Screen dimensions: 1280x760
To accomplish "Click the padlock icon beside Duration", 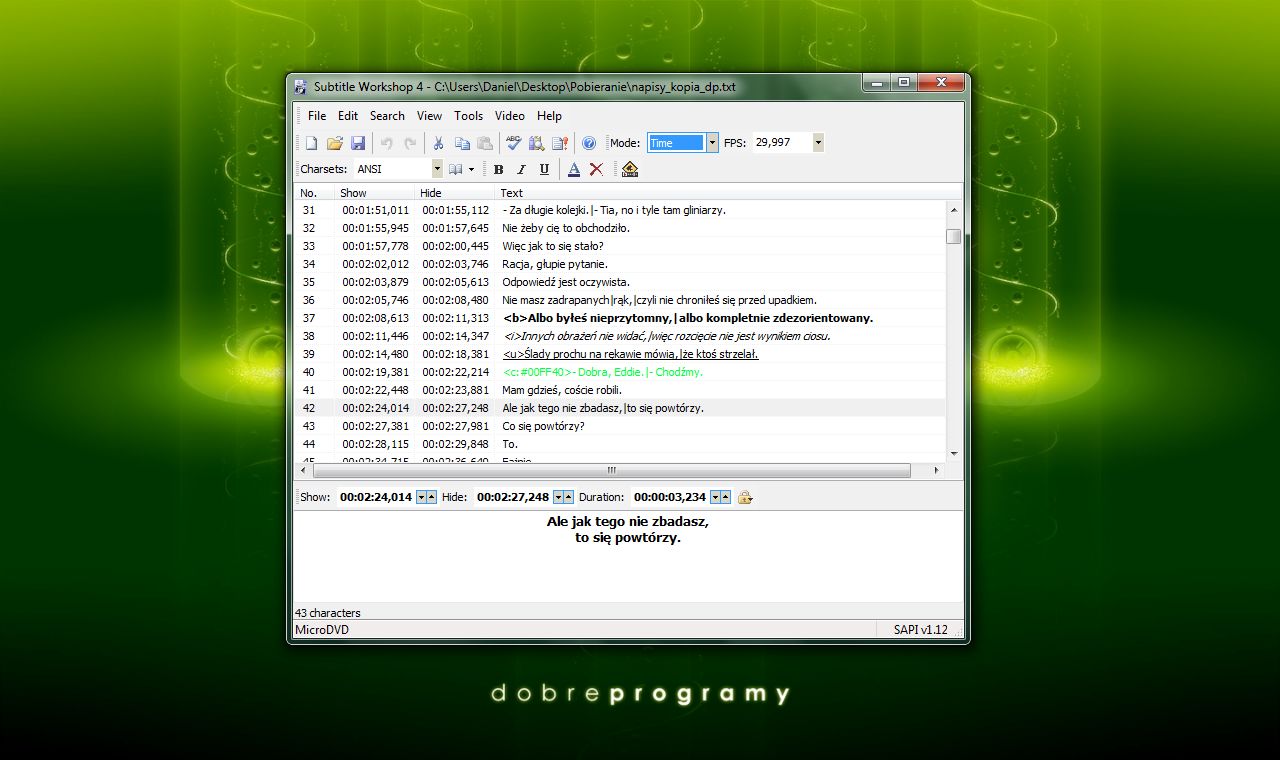I will click(745, 497).
